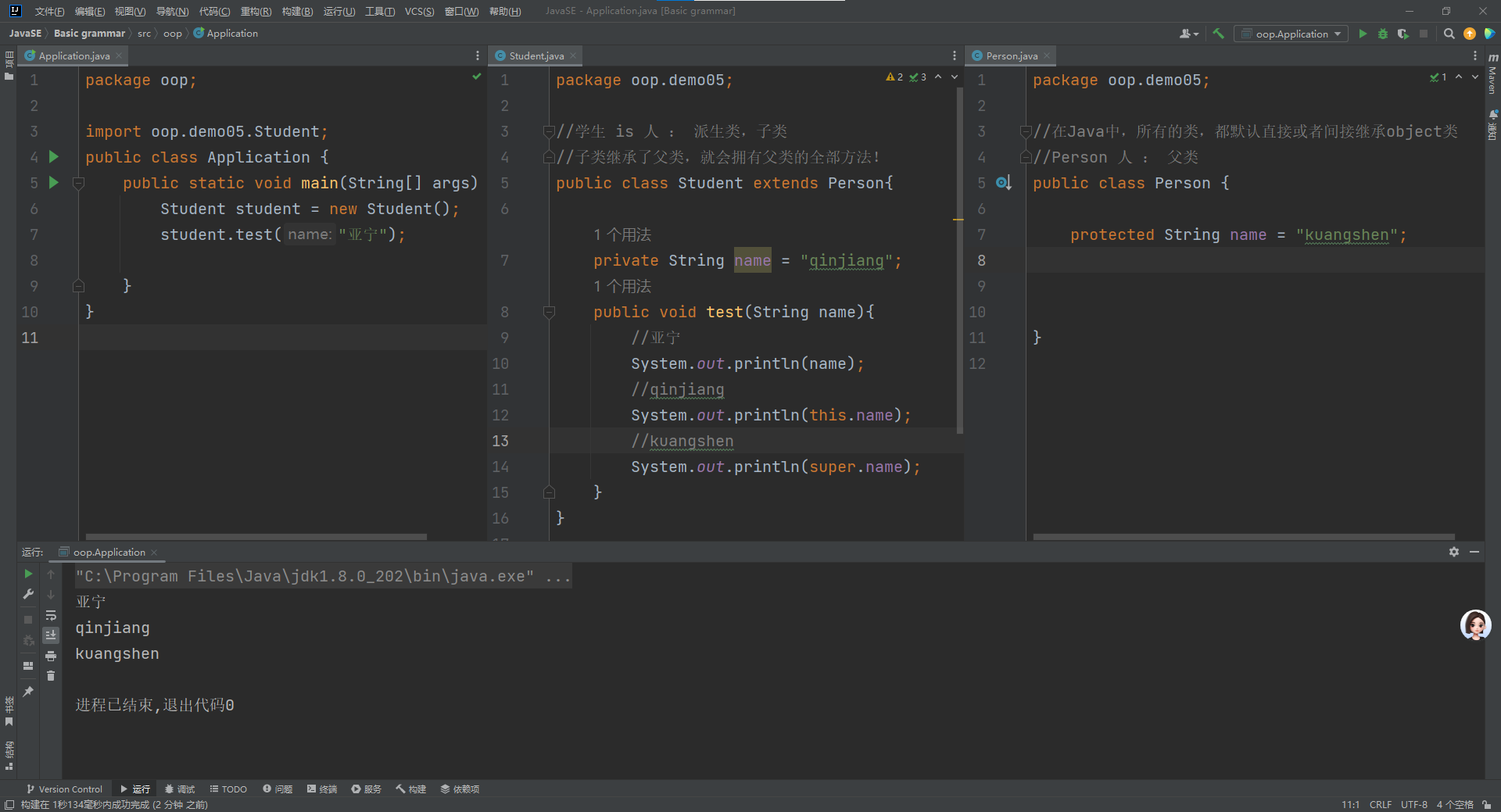Open the run configuration oop.Application dropdown
Screen dimensions: 1501x812
[x=1291, y=34]
